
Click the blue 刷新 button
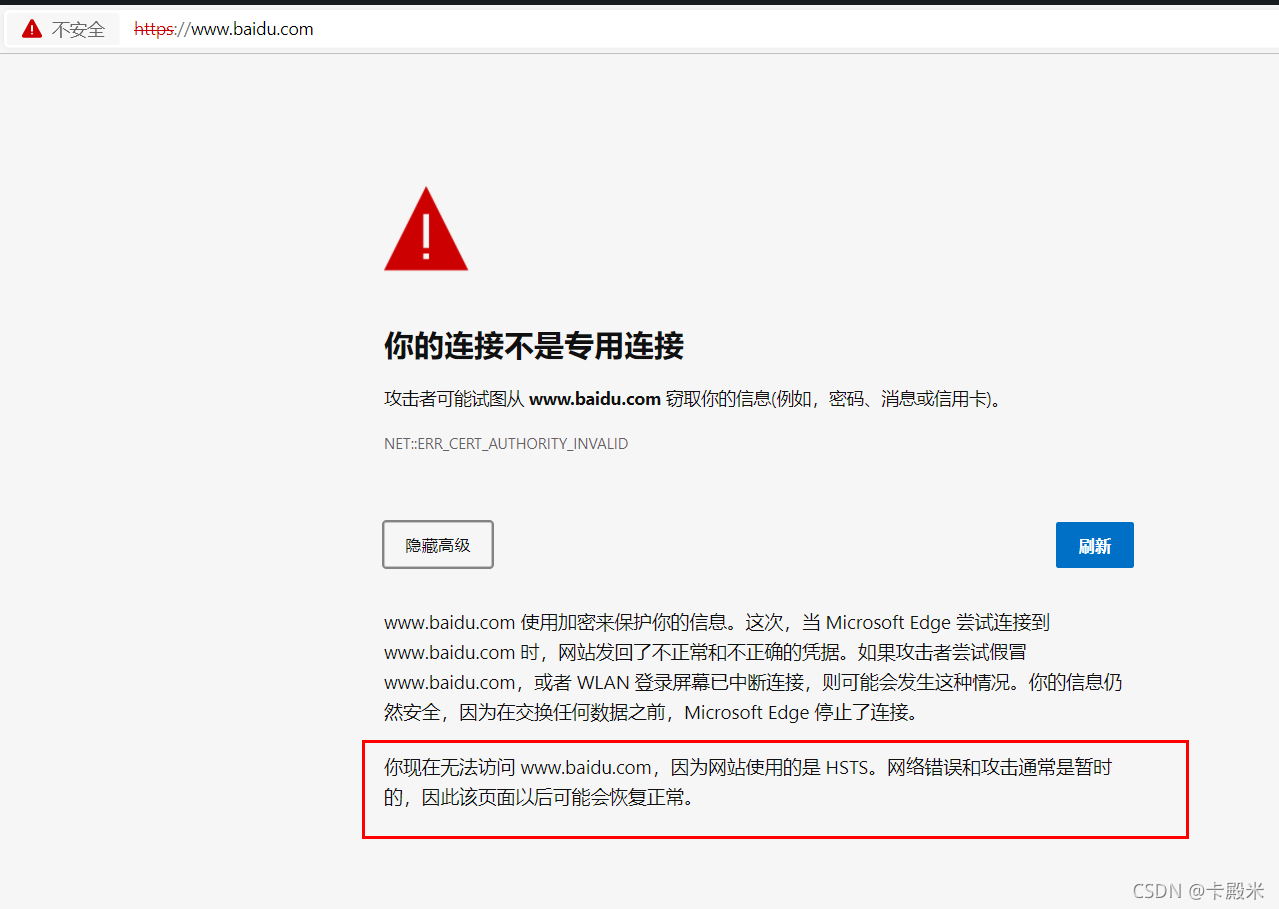(1095, 545)
